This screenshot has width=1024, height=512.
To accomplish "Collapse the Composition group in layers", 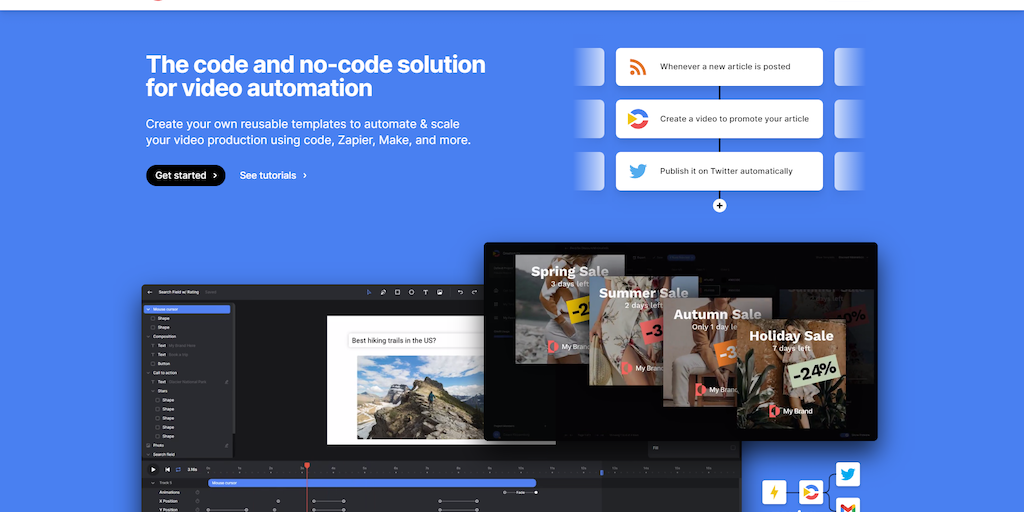I will [x=148, y=336].
